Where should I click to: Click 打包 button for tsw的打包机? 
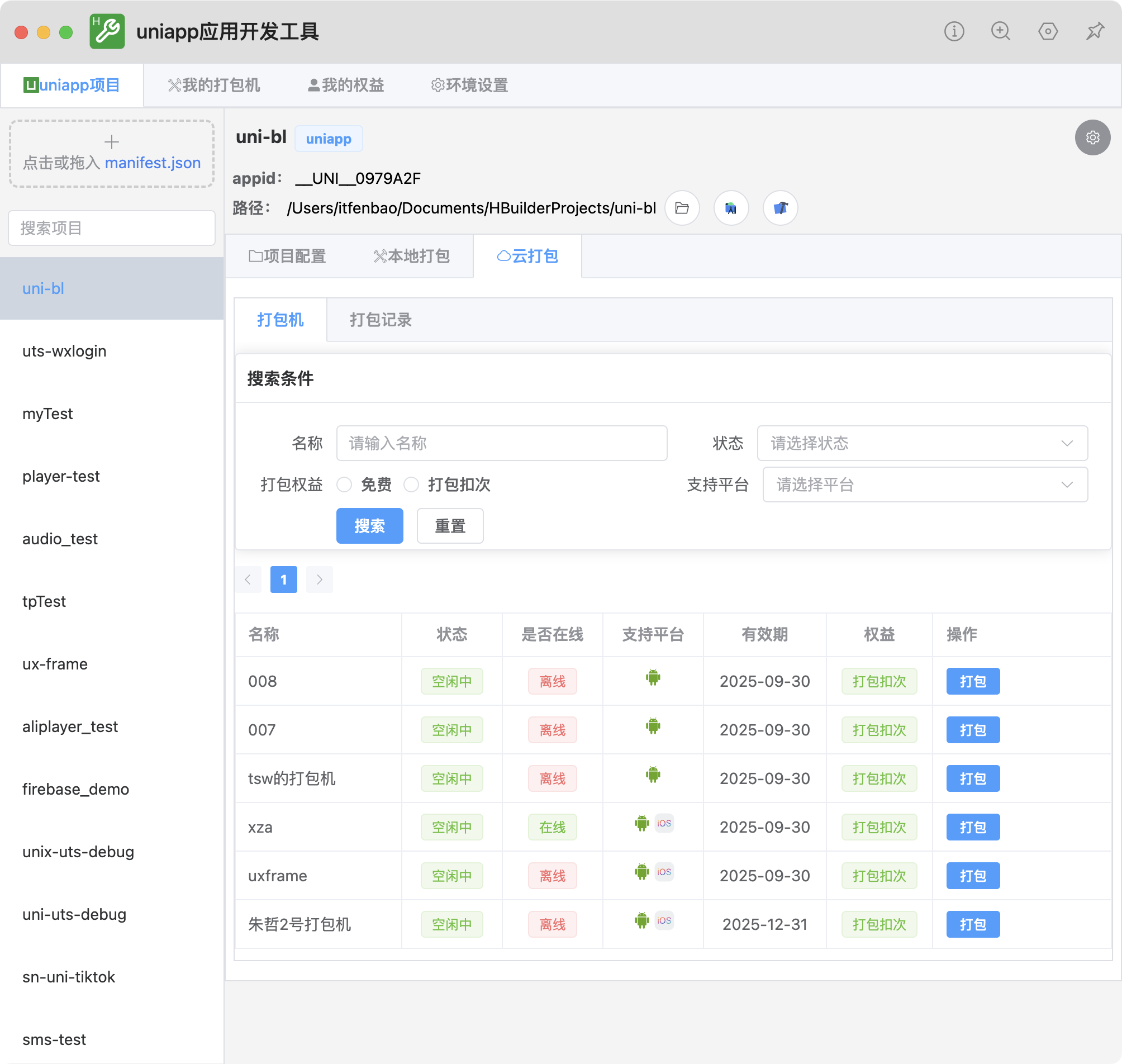pos(973,778)
